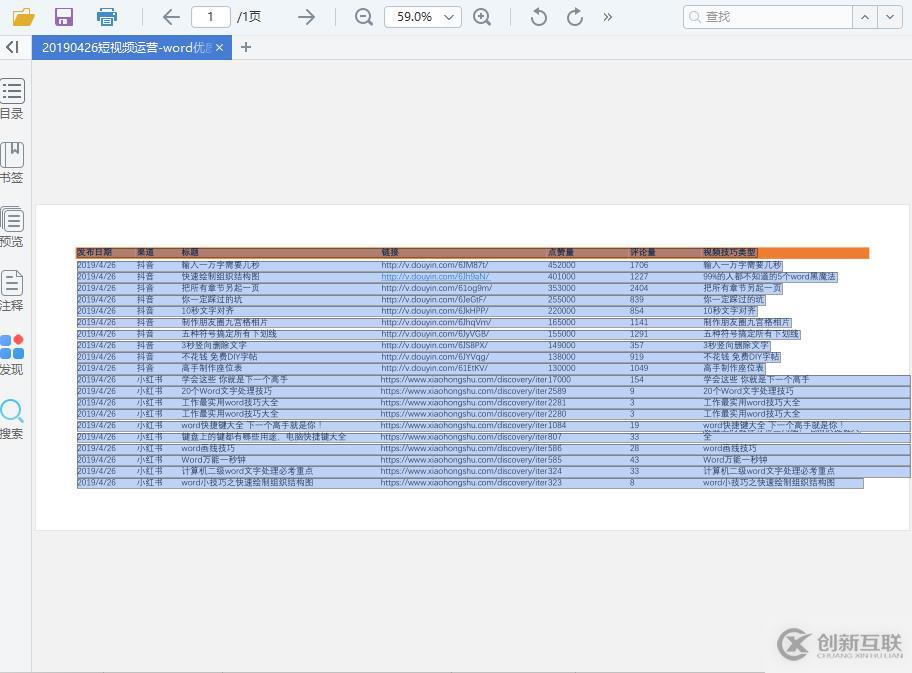Image resolution: width=912 pixels, height=673 pixels.
Task: Click the 155000 likes value
Action: click(x=561, y=334)
